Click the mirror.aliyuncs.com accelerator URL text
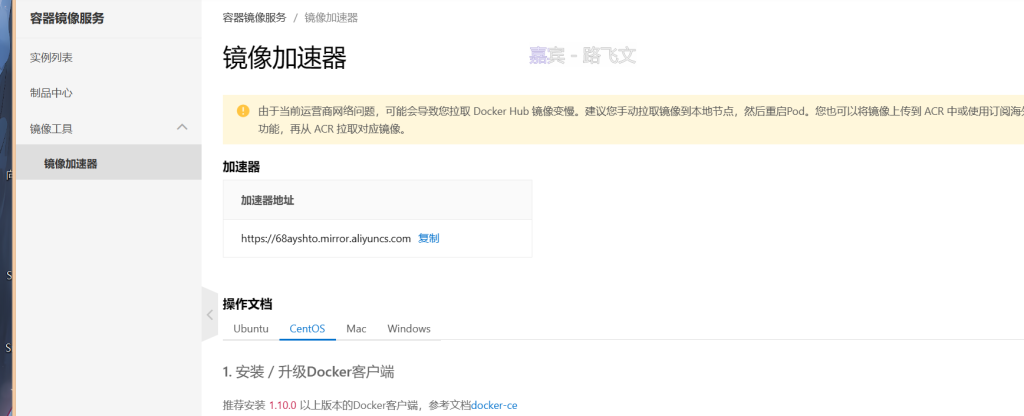 (326, 238)
